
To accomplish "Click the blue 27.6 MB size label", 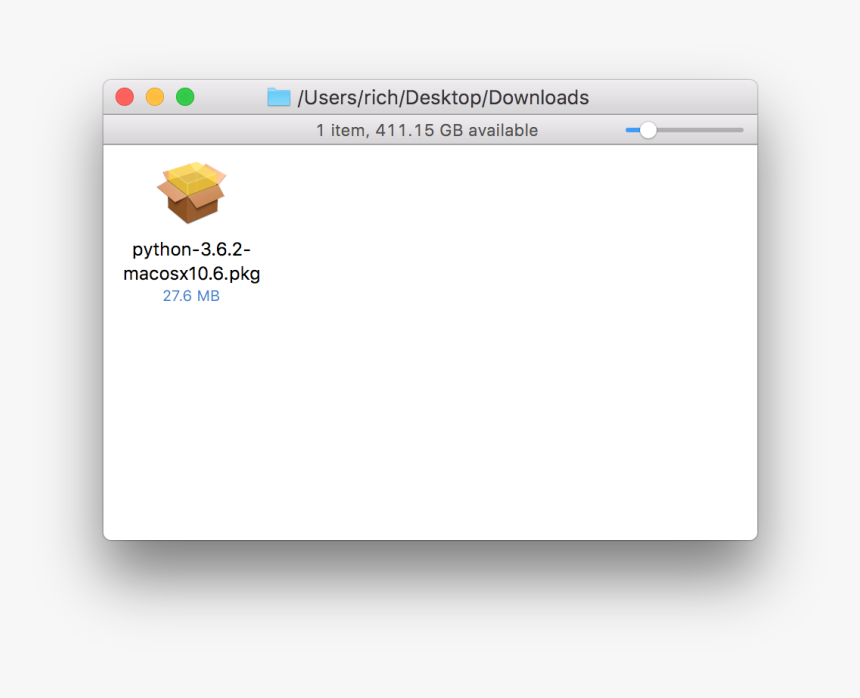I will (x=191, y=295).
